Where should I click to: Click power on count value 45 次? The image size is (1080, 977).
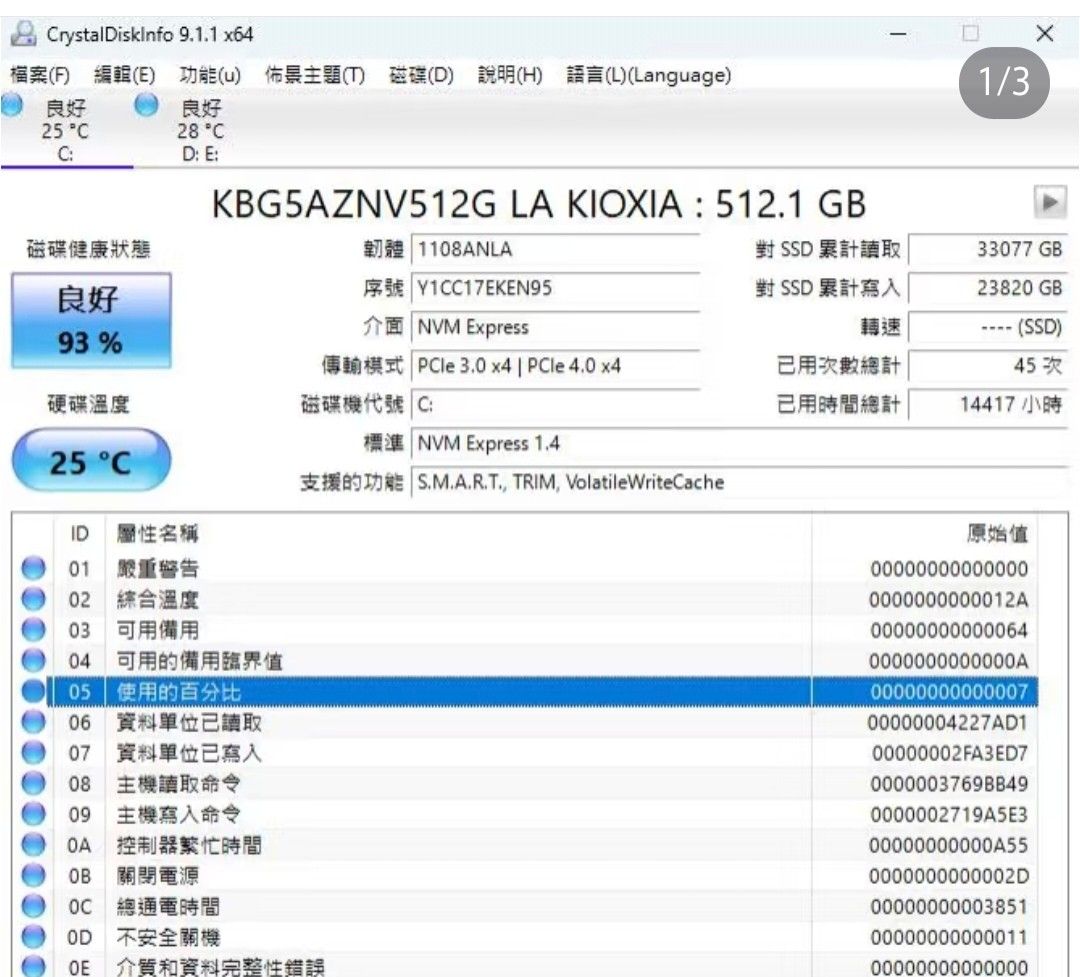coord(988,365)
